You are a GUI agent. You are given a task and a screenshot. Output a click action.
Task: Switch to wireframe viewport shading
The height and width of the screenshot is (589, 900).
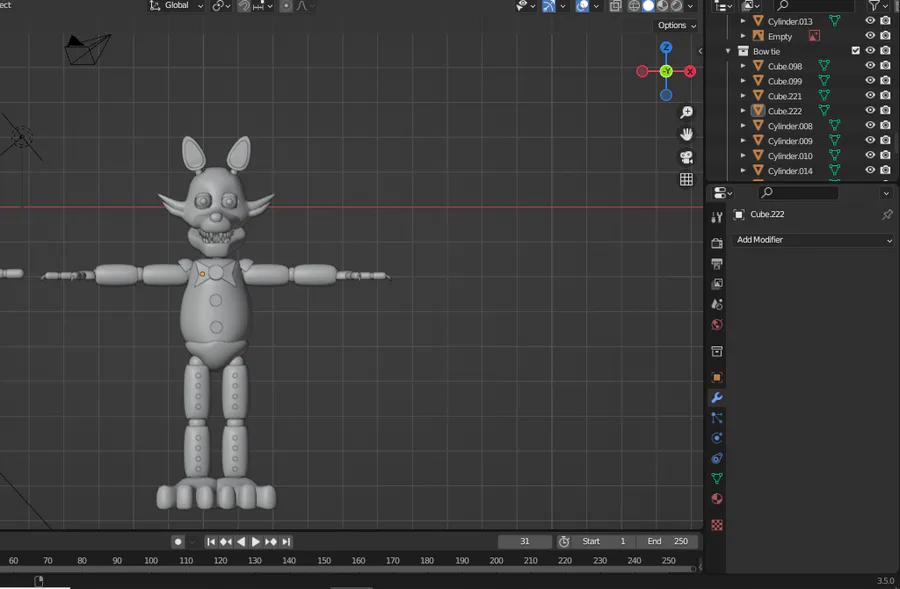point(634,6)
